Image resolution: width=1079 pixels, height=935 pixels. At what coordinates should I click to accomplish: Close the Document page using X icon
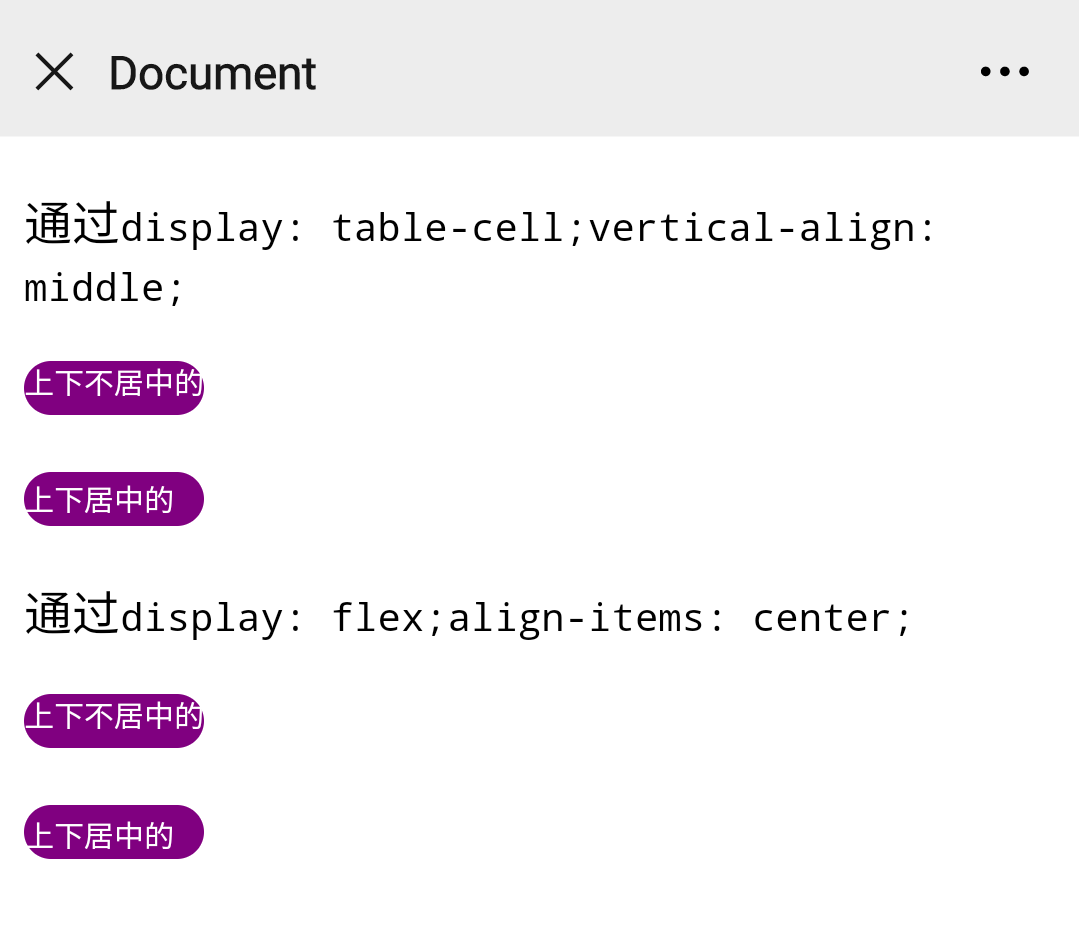click(54, 72)
